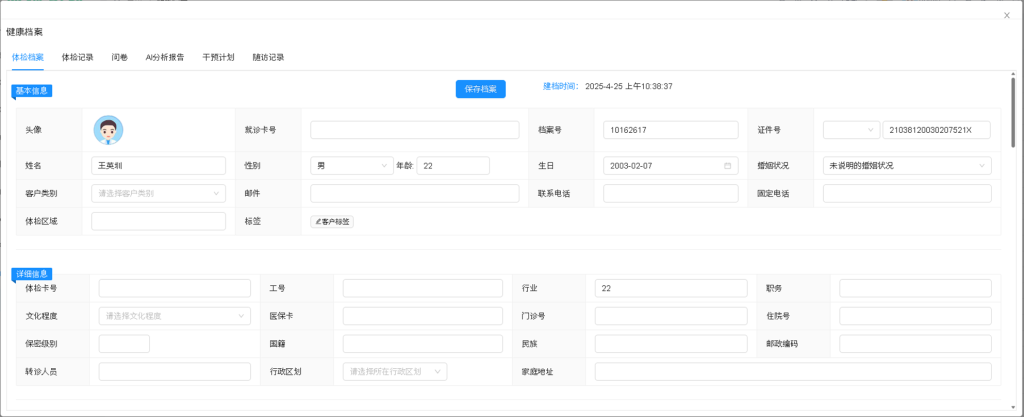Click the 联系电话 input field

[671, 193]
